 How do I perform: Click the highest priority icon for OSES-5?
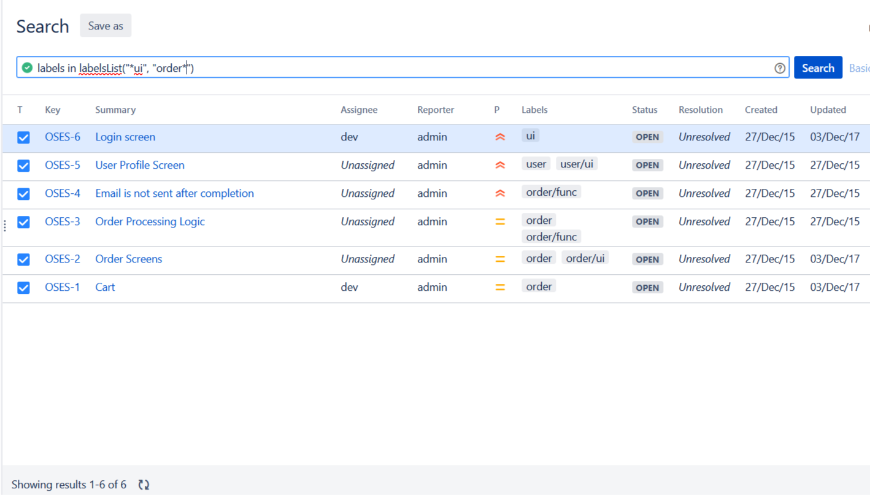coord(500,165)
